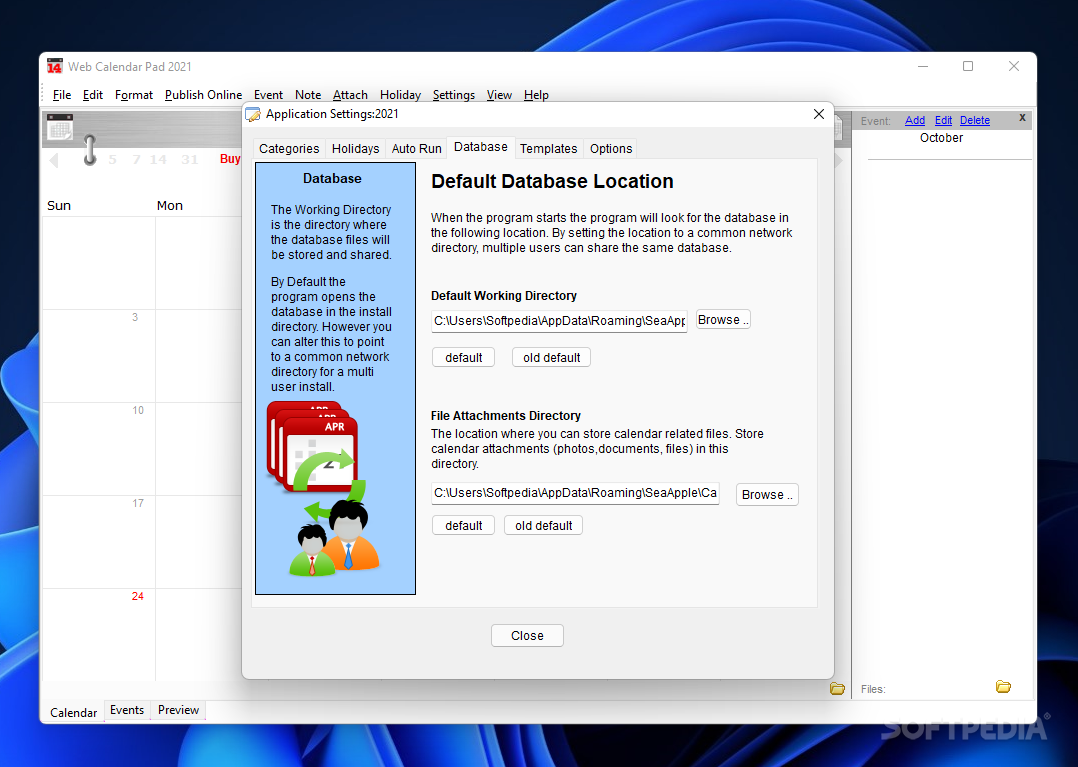Click the Add event link

click(x=914, y=120)
